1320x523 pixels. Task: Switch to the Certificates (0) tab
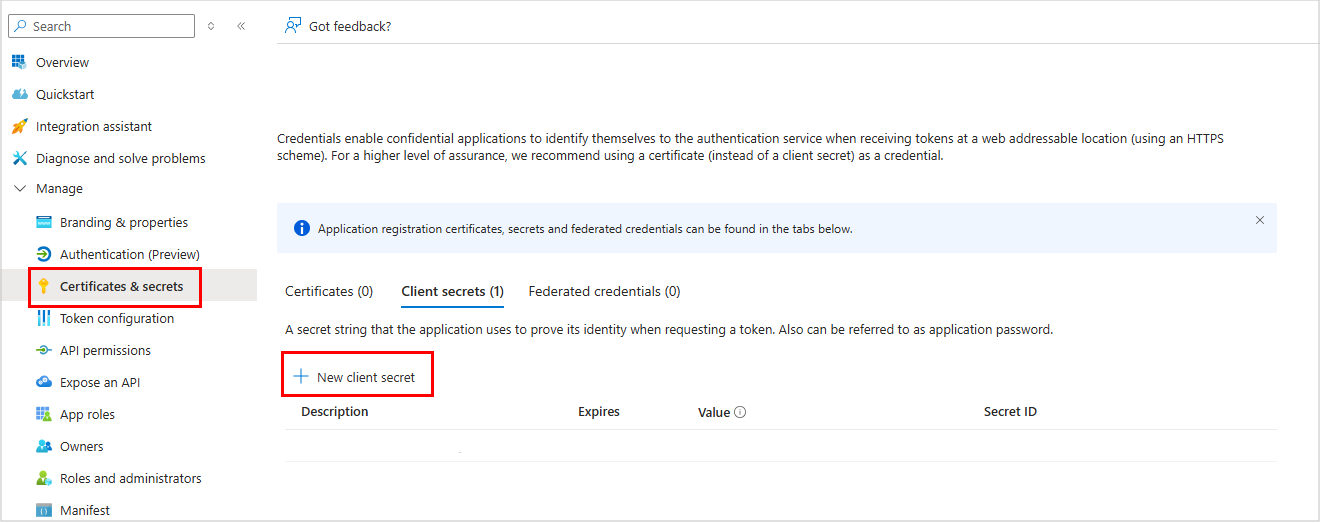[329, 291]
